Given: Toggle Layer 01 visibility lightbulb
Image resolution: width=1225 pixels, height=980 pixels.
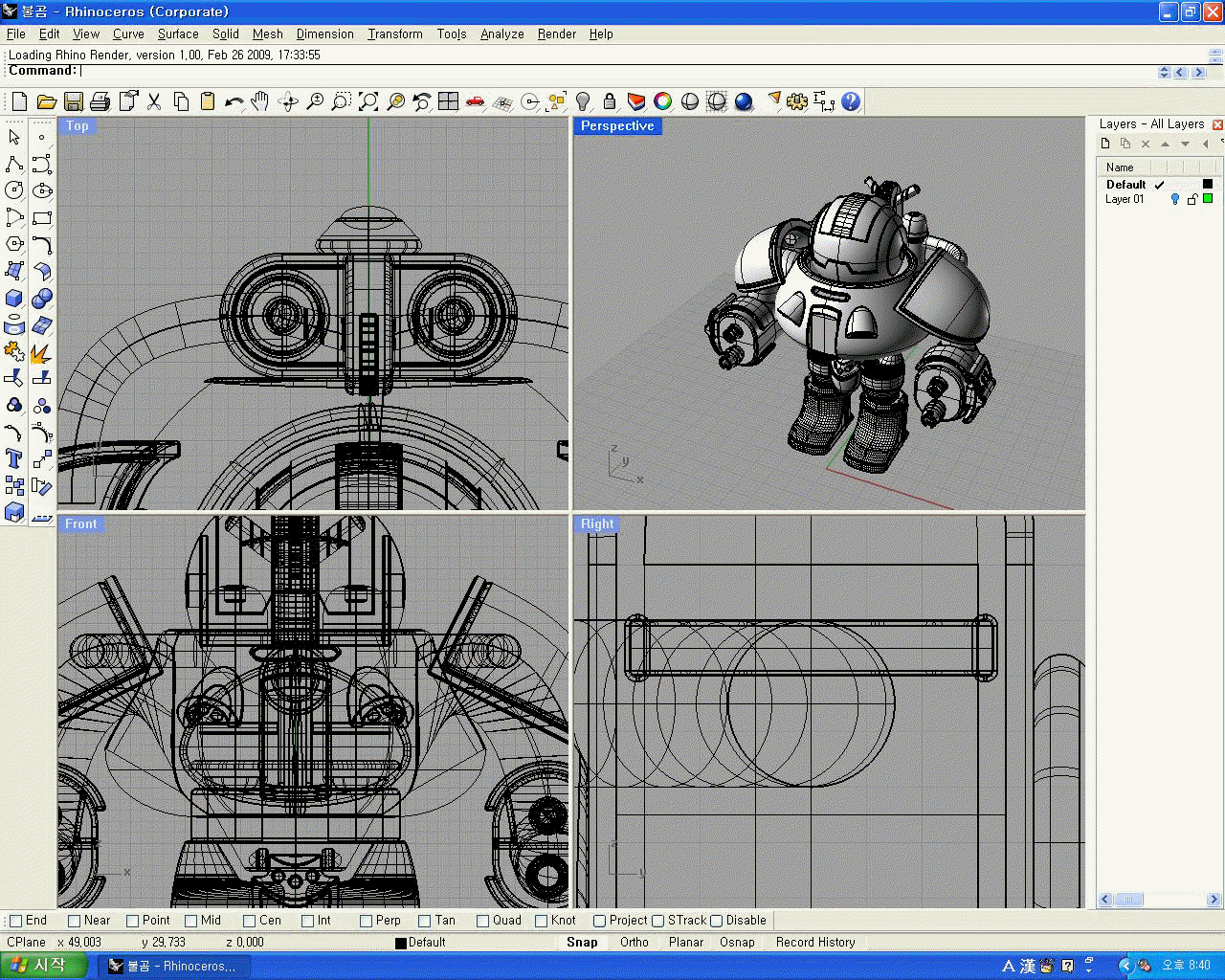Looking at the screenshot, I should click(1175, 199).
